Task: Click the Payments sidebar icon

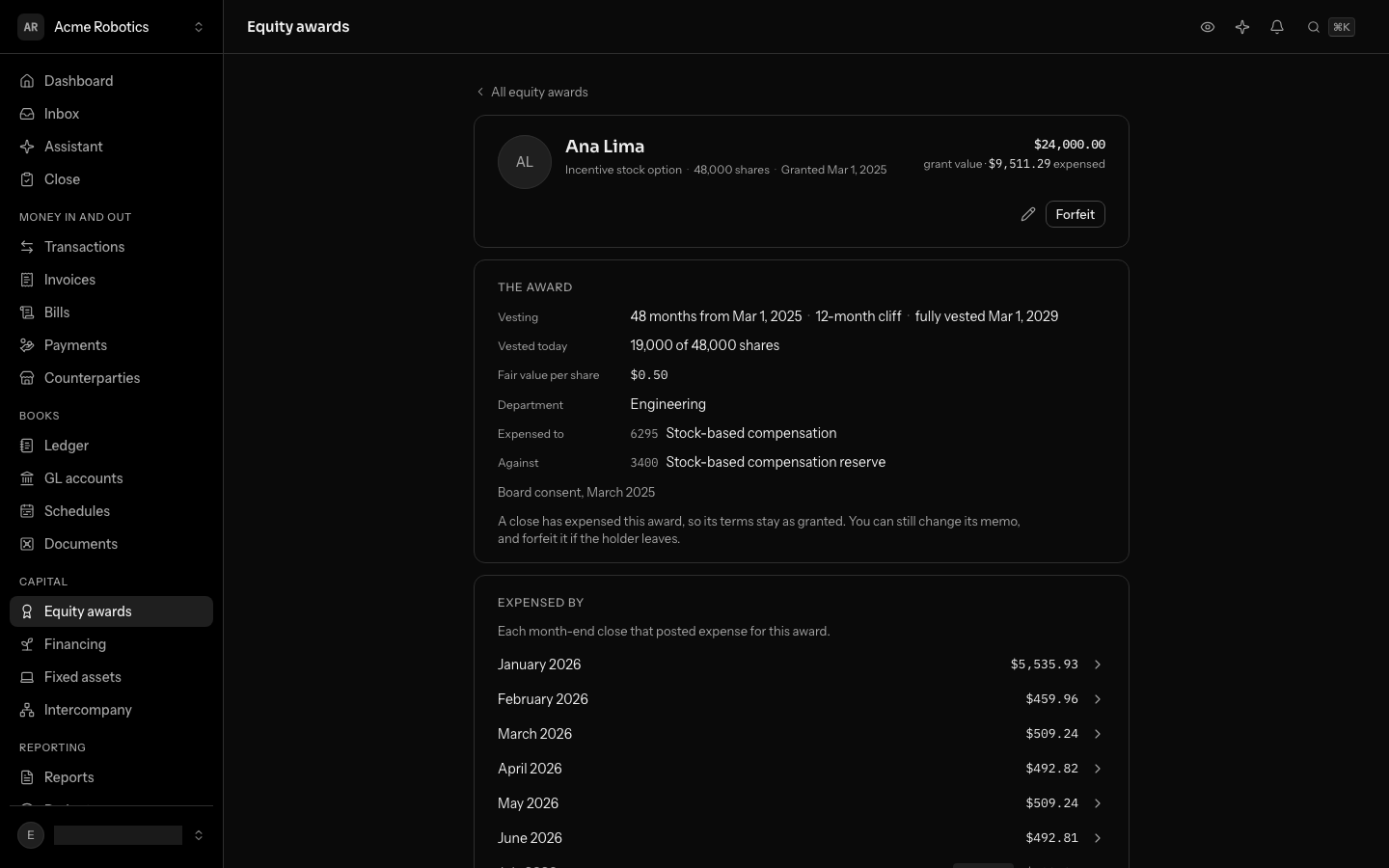Action: coord(27,345)
